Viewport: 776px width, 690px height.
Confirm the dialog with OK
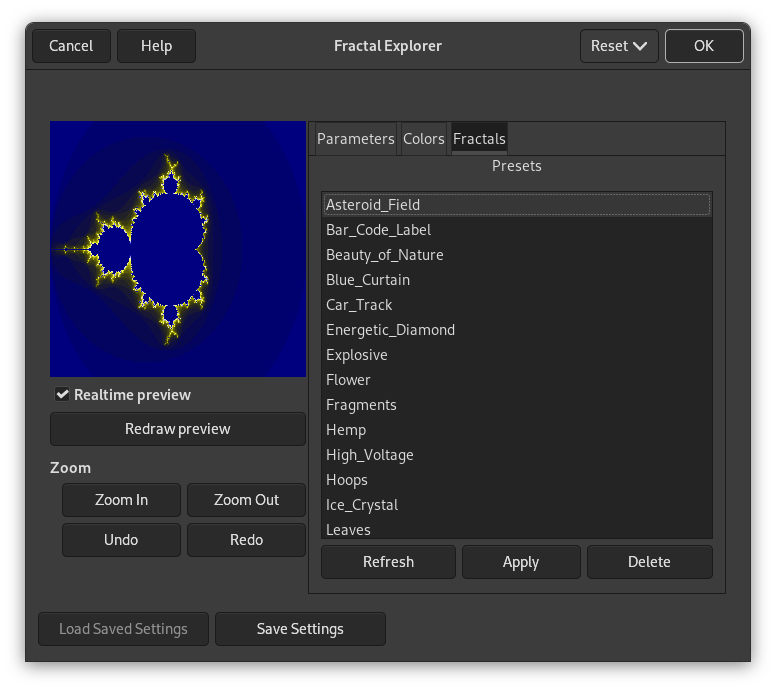[704, 46]
